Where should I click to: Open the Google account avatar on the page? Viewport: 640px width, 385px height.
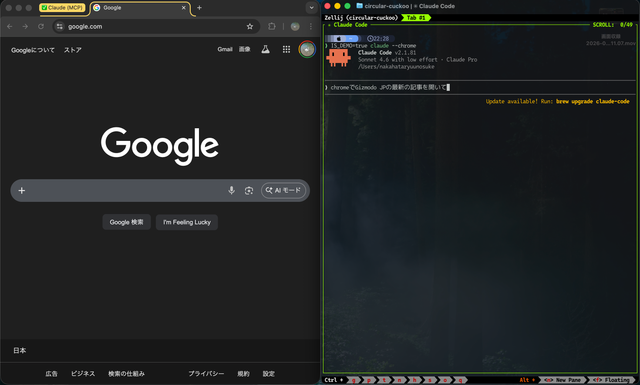point(307,49)
